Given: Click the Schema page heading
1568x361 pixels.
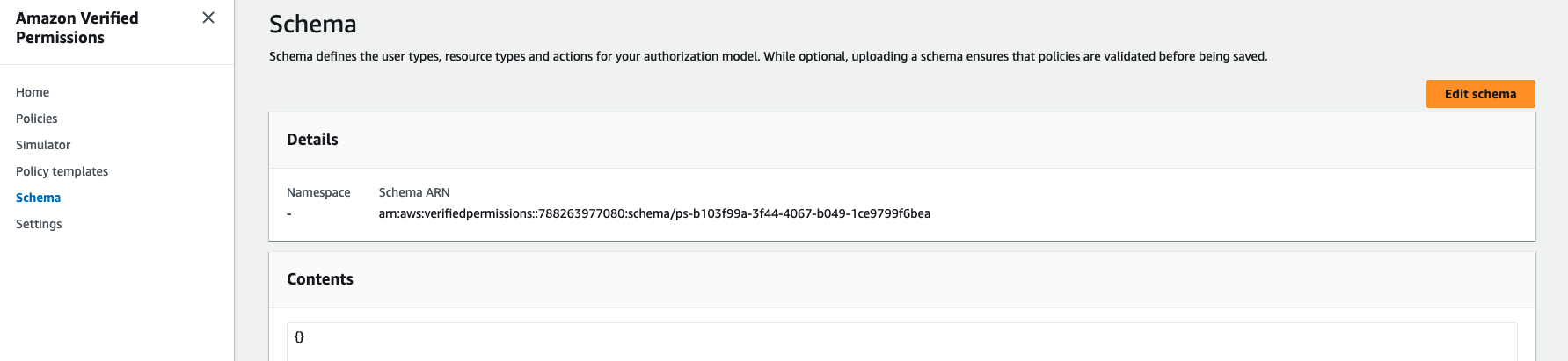Looking at the screenshot, I should click(x=313, y=24).
